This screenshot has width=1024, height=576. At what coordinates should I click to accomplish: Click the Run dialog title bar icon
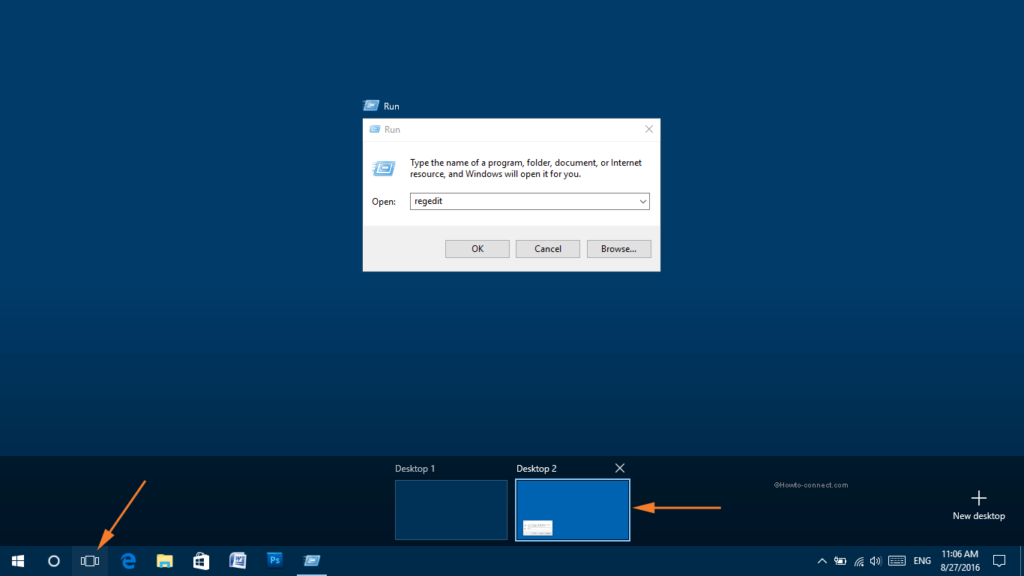pos(375,129)
